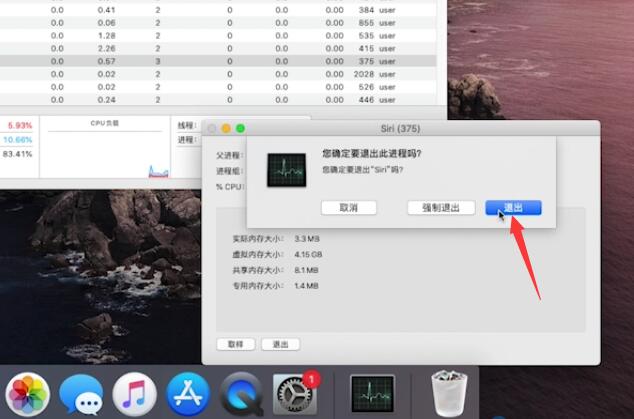Screen dimensions: 634x419
Task: Click the Activity Monitor icon in quit dialog
Action: (287, 170)
